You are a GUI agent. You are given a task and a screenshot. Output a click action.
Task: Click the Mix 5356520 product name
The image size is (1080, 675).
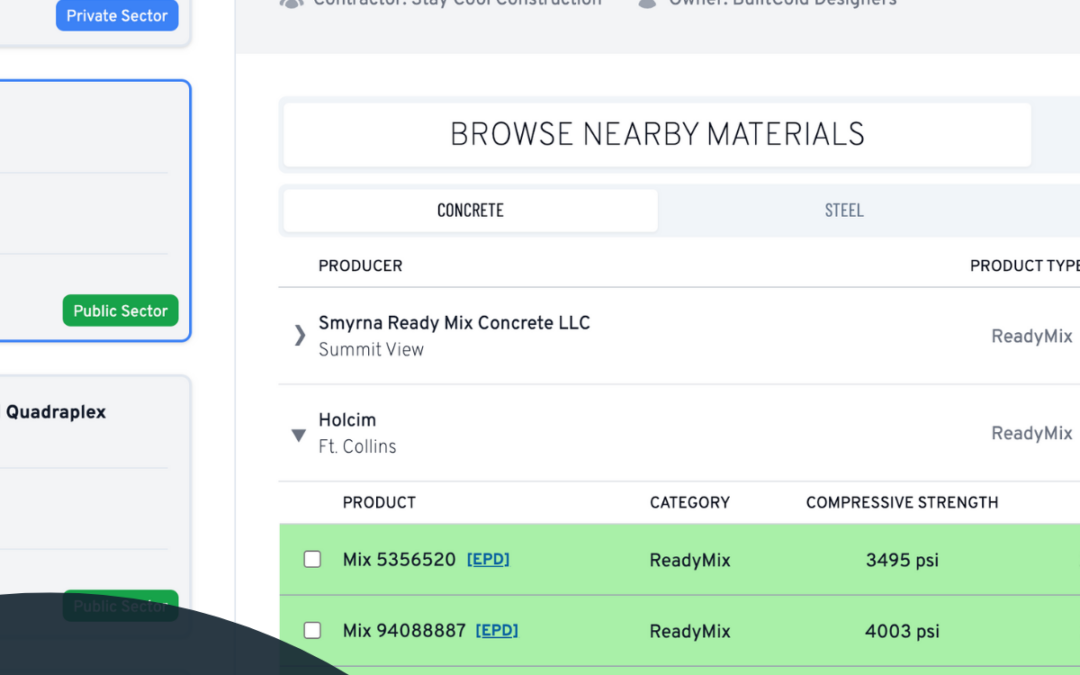click(x=399, y=559)
